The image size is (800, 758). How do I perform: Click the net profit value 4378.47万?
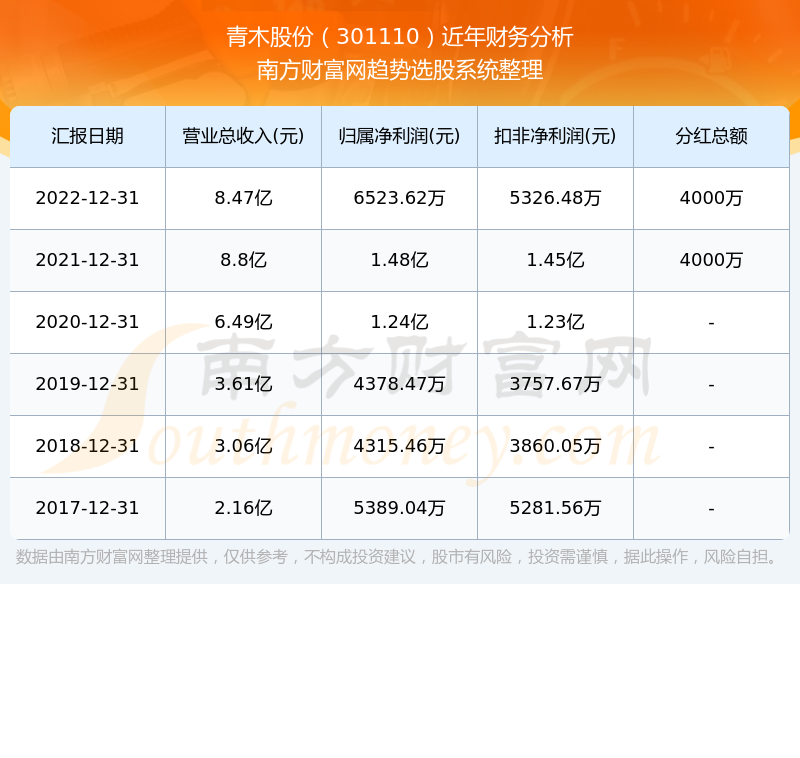tap(399, 385)
